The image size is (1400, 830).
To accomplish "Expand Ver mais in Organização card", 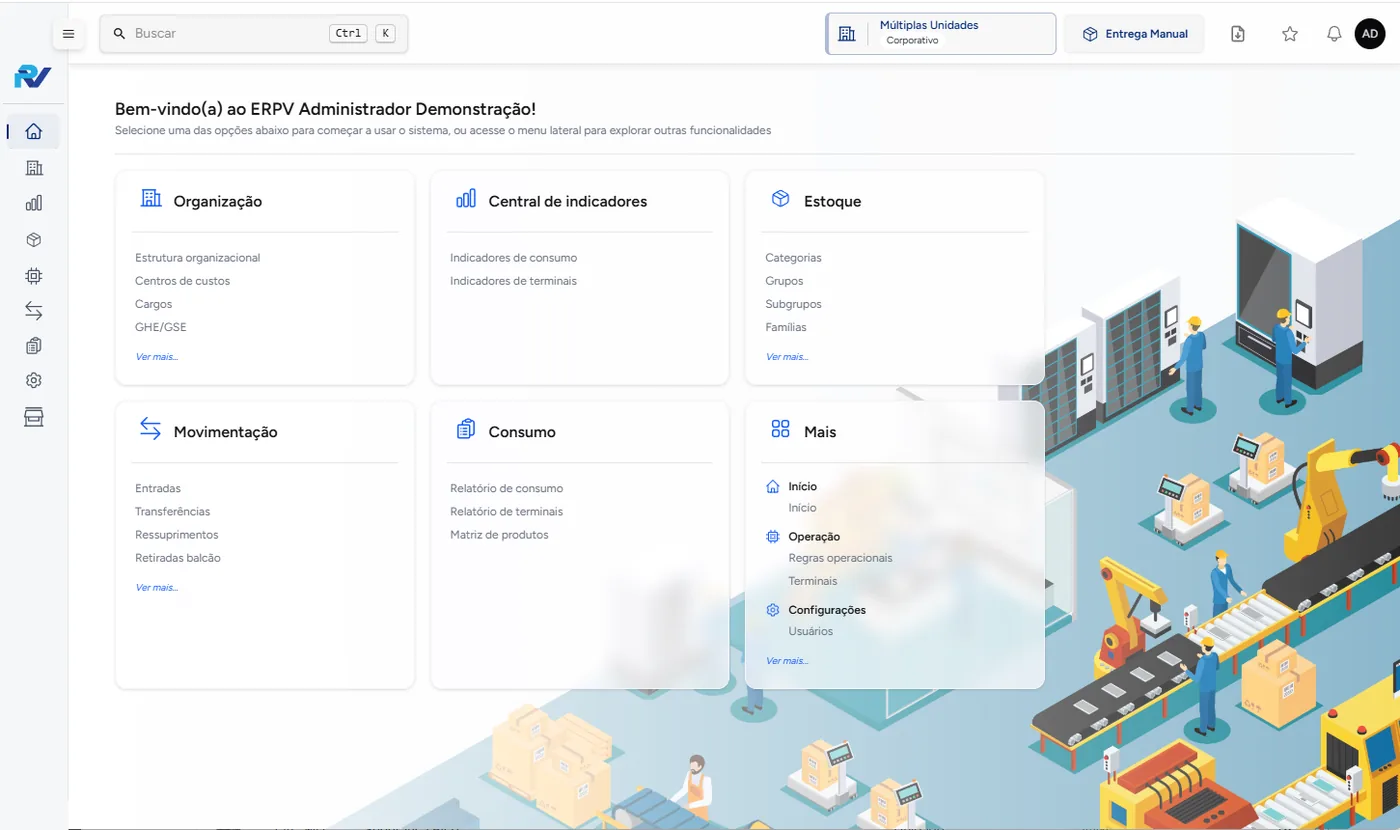I will (157, 357).
